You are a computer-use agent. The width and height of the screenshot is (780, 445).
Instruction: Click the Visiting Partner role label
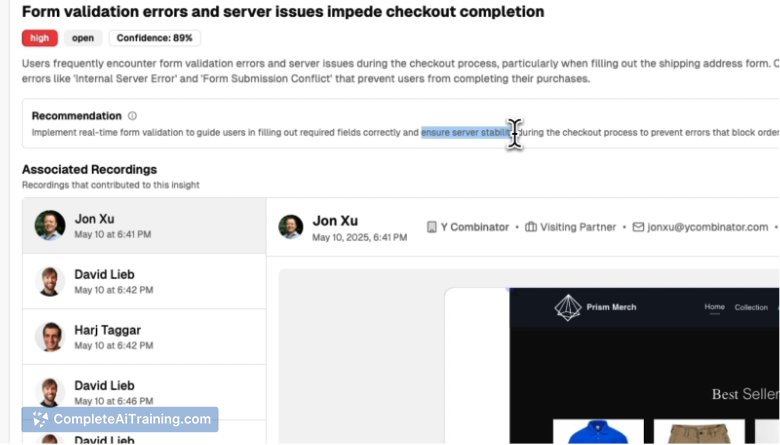578,227
